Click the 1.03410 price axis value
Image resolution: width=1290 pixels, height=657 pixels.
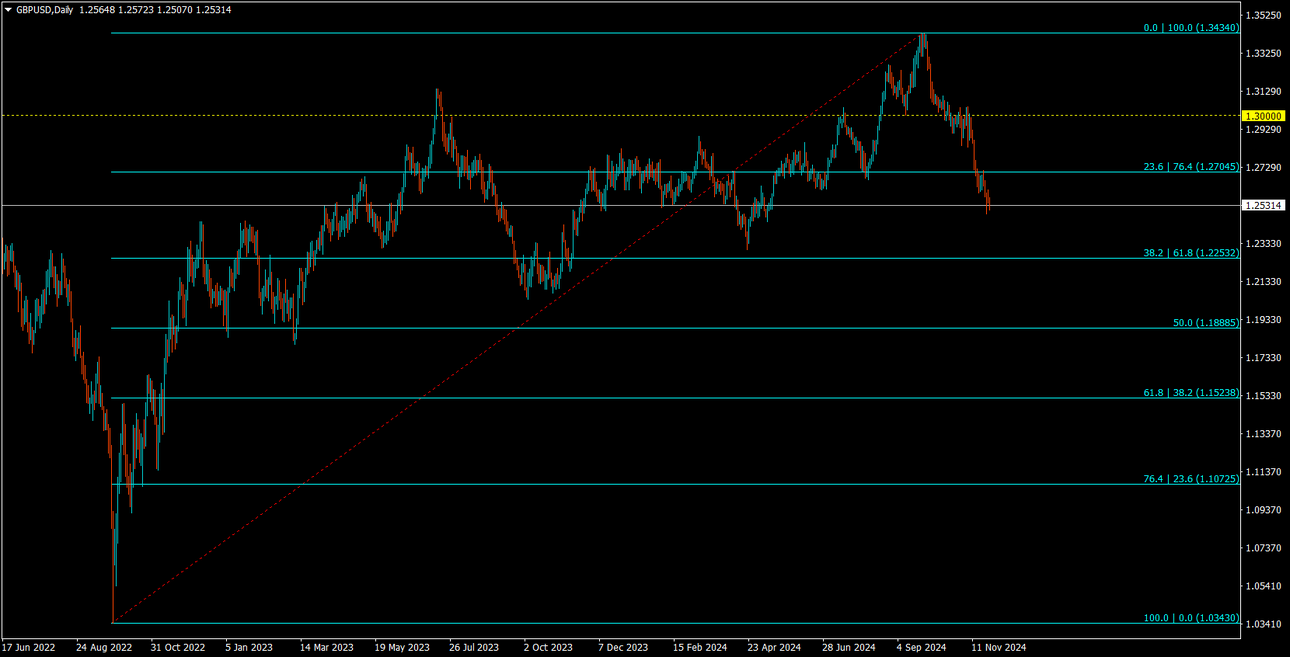click(x=1265, y=623)
